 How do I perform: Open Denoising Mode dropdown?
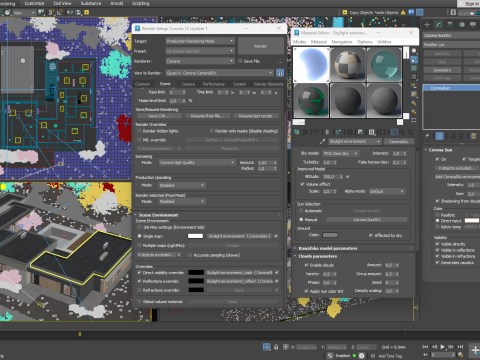[197, 163]
